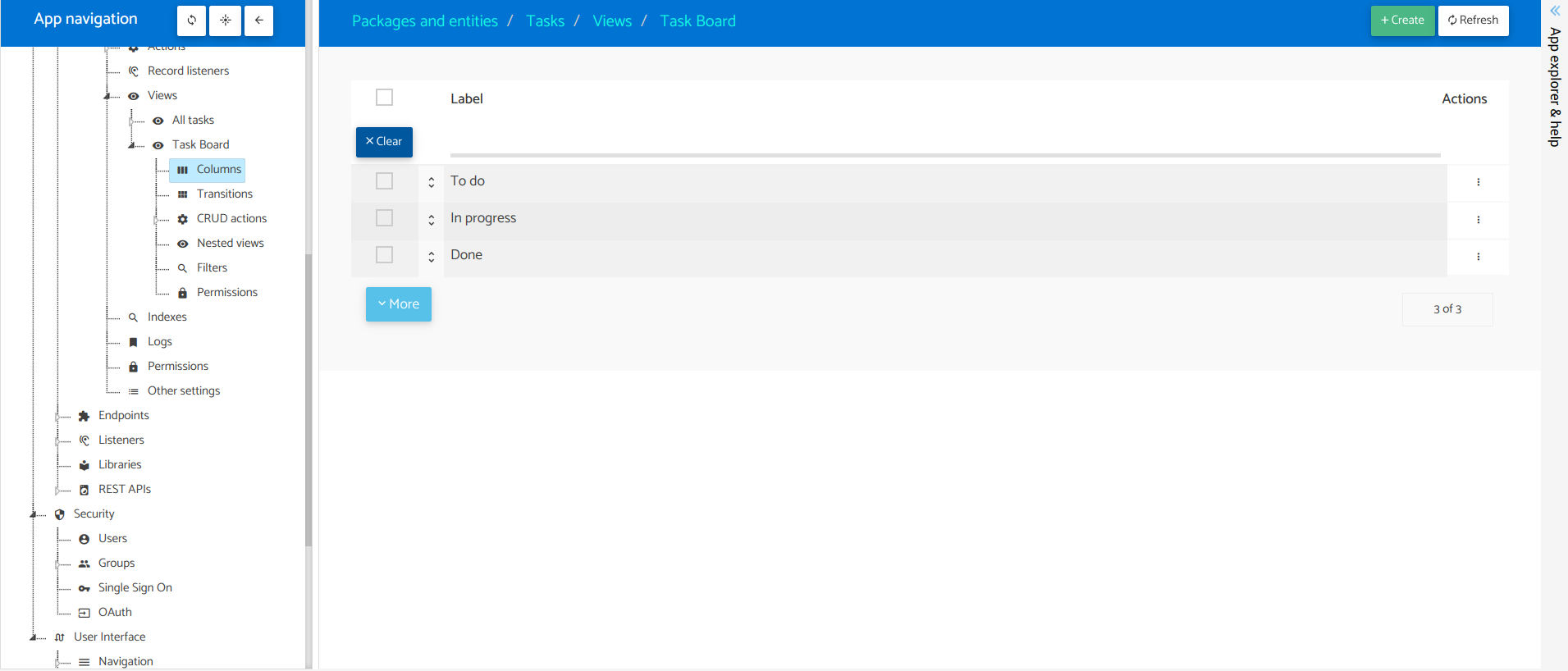Click the Done label text
Screen dimensions: 1568x671
tap(467, 255)
